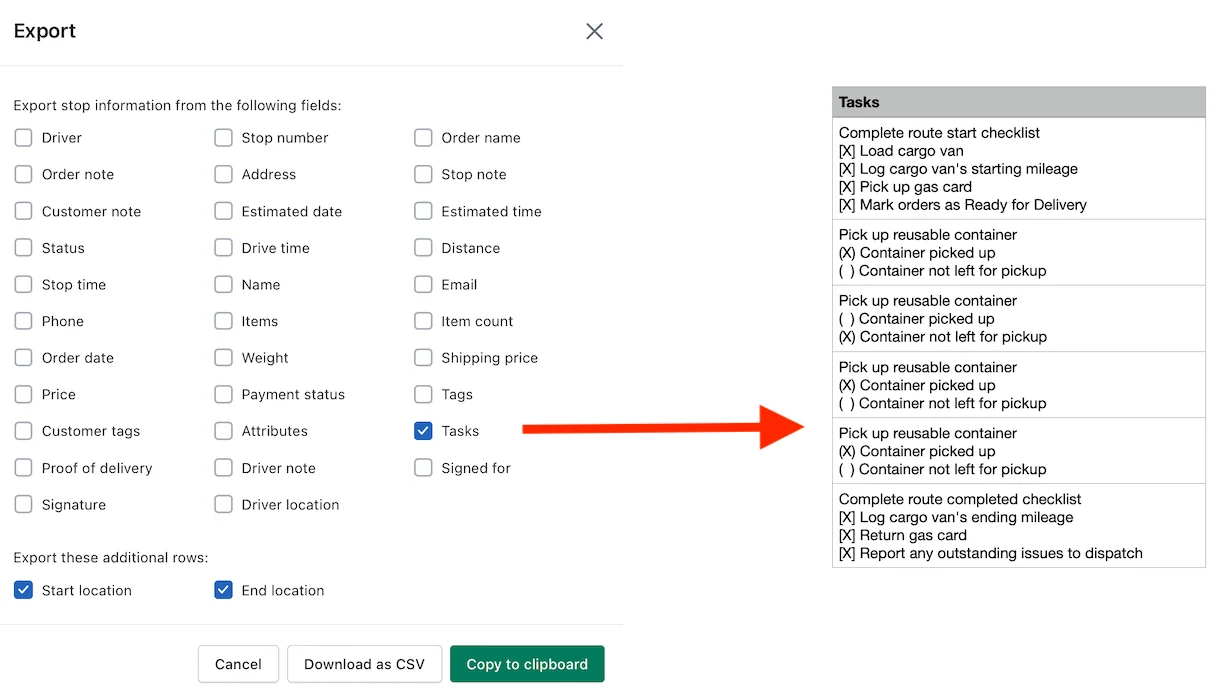
Task: Tick the Customer note checkbox
Action: point(23,211)
